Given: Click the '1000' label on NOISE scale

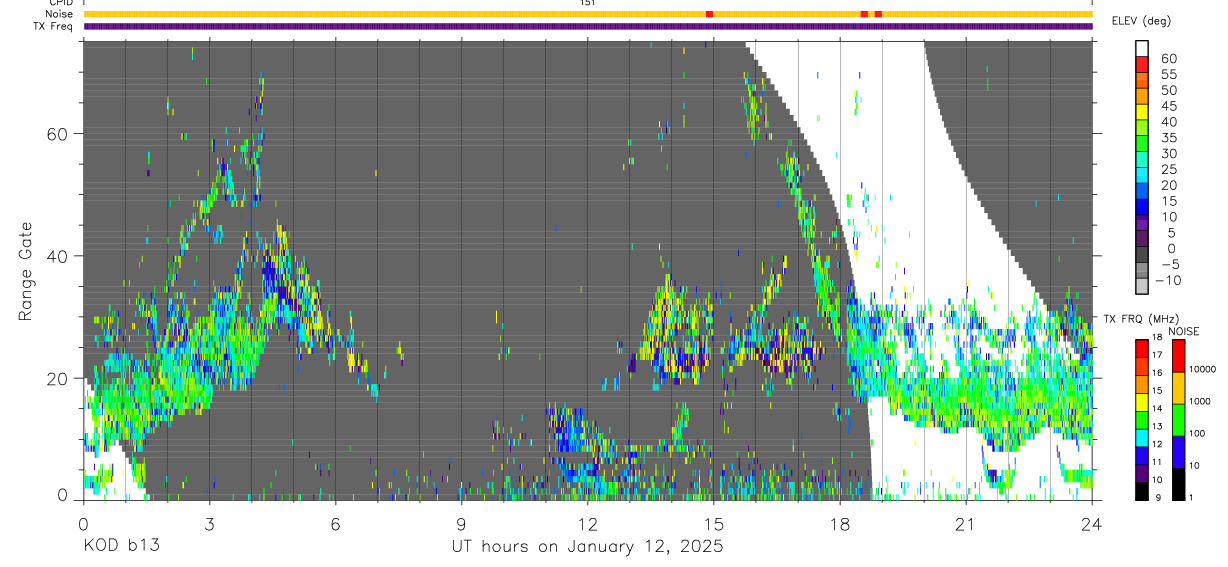Looking at the screenshot, I should click(1200, 401).
